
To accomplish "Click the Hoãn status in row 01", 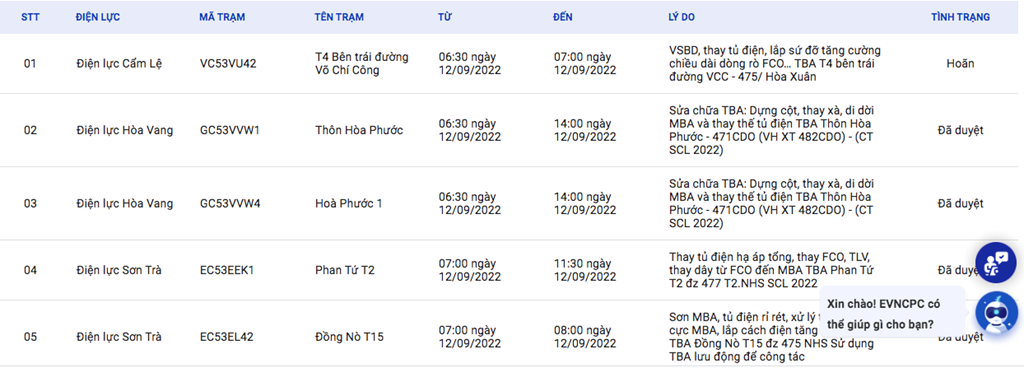I will pos(960,64).
